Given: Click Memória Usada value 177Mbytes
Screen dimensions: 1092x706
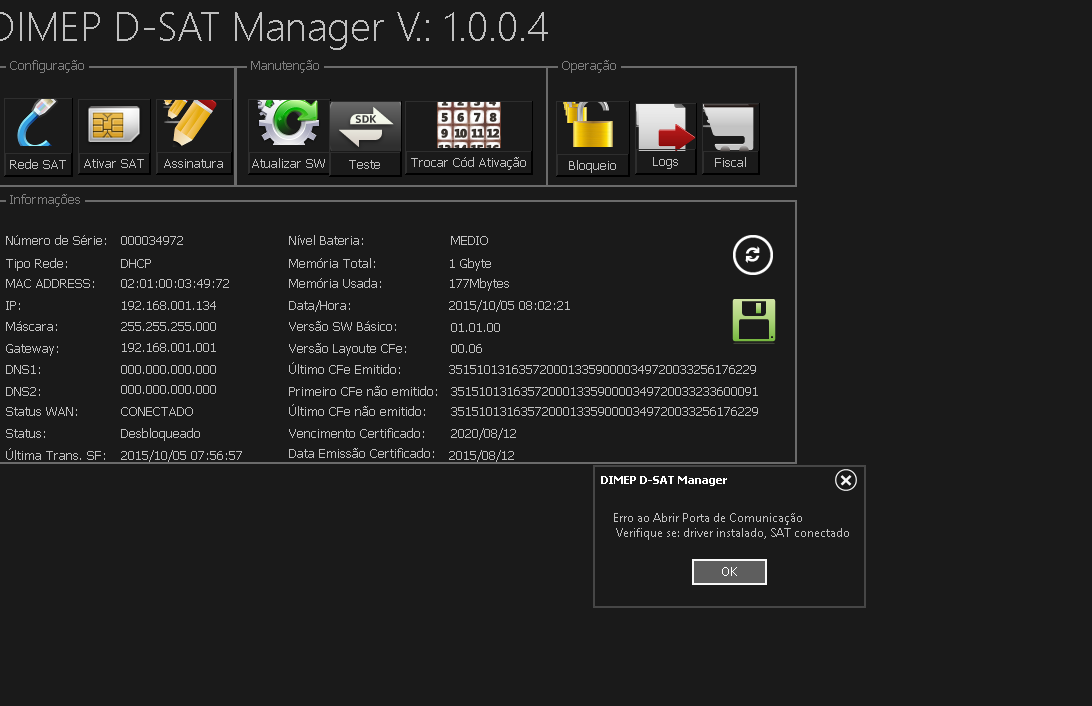Looking at the screenshot, I should [479, 284].
